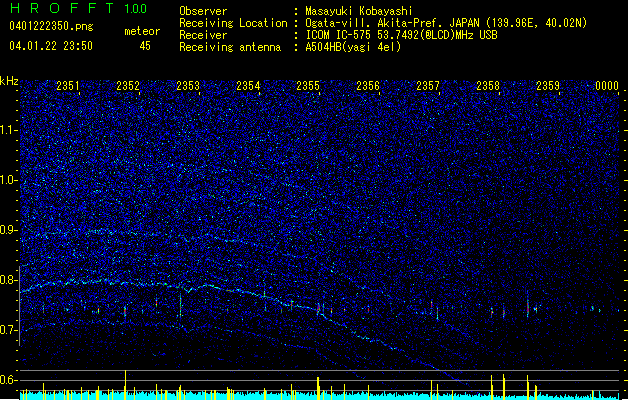
Task: Click the 0.9 kHz axis label
Action: (x=9, y=230)
